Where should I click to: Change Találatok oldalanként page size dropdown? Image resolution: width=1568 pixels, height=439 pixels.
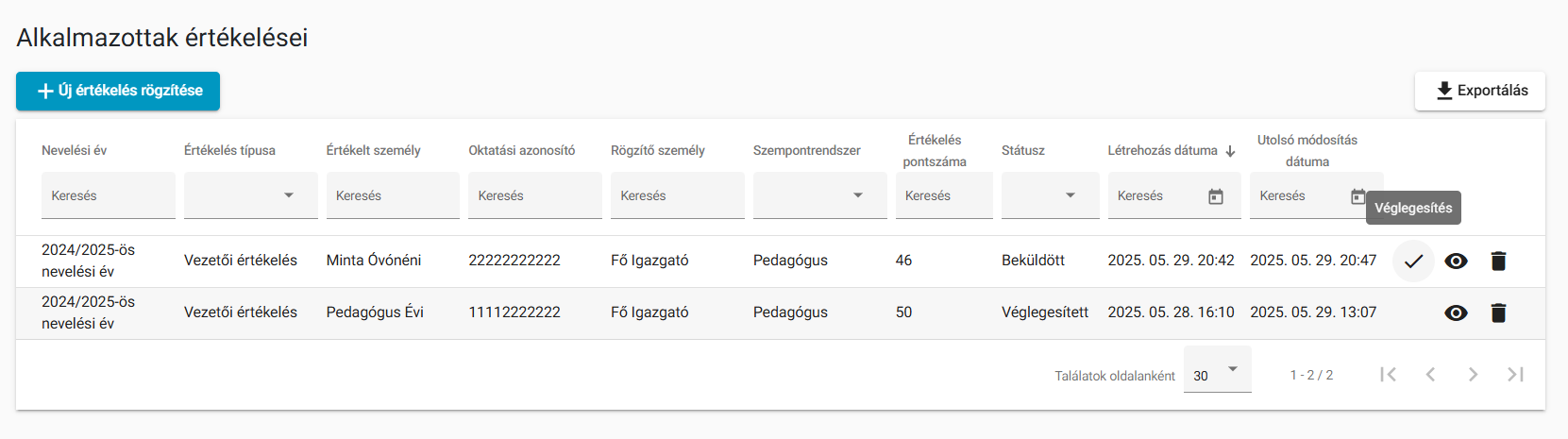tap(1218, 370)
